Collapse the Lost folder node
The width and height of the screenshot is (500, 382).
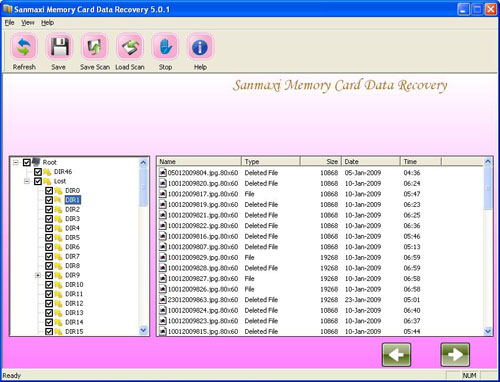(x=27, y=181)
